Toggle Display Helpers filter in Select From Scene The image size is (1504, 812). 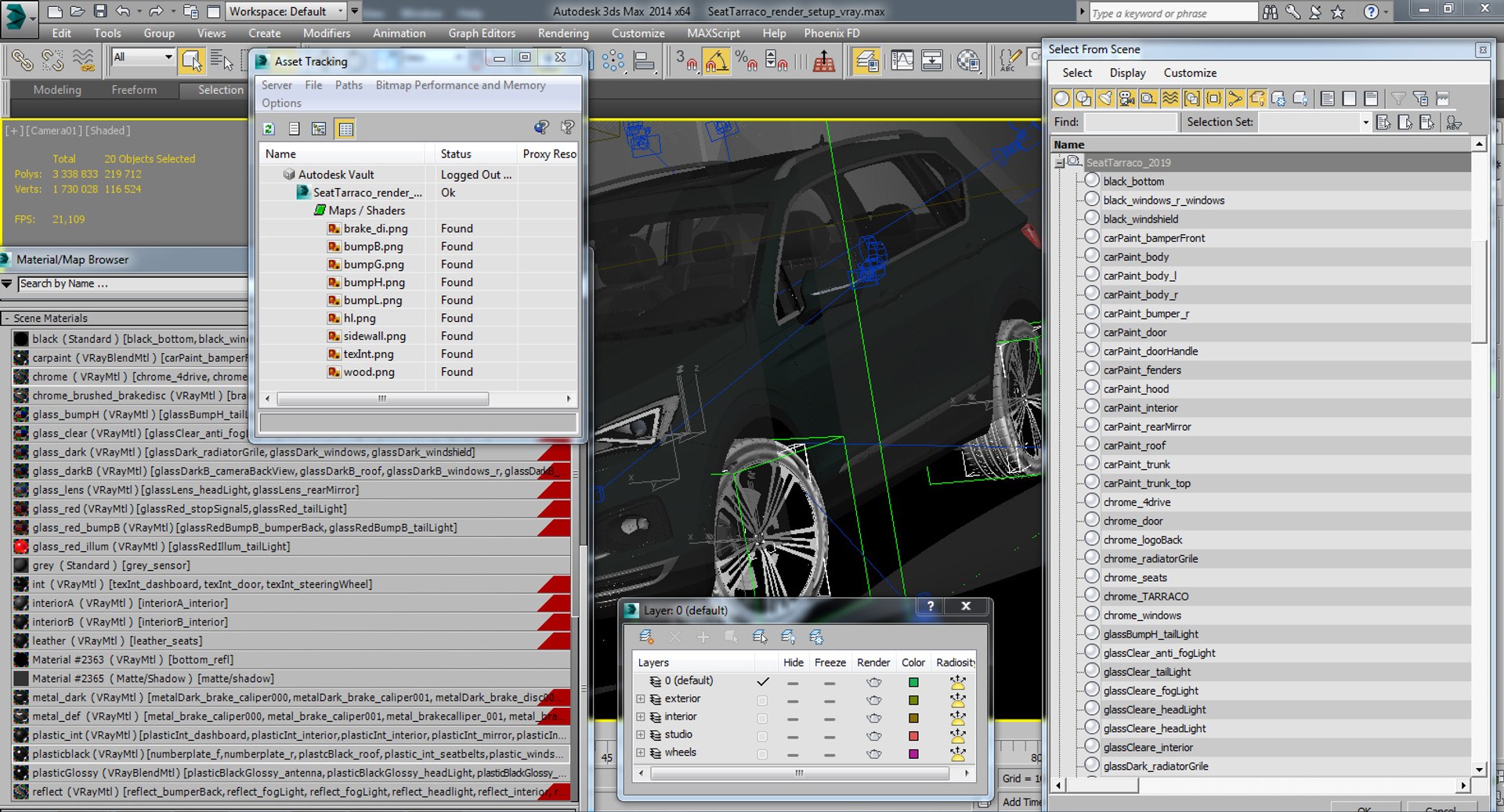pos(1148,99)
